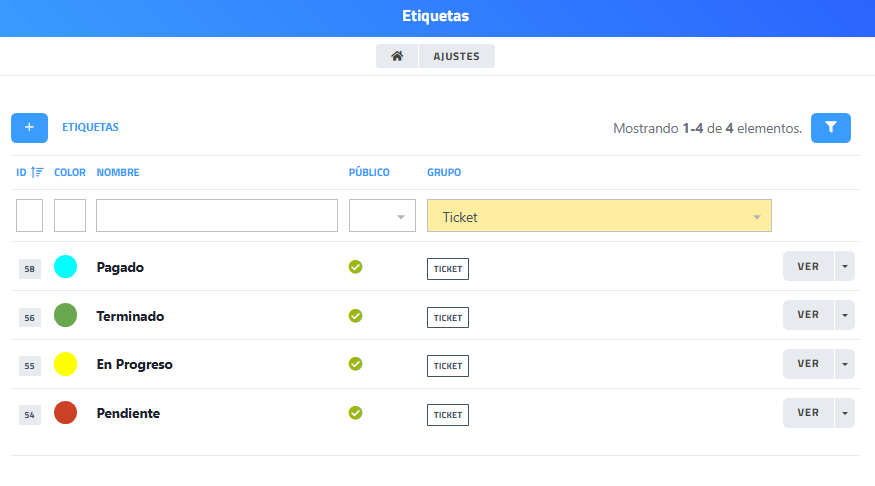Sort by the Nombre column header
This screenshot has height=486, width=875.
pyautogui.click(x=118, y=173)
